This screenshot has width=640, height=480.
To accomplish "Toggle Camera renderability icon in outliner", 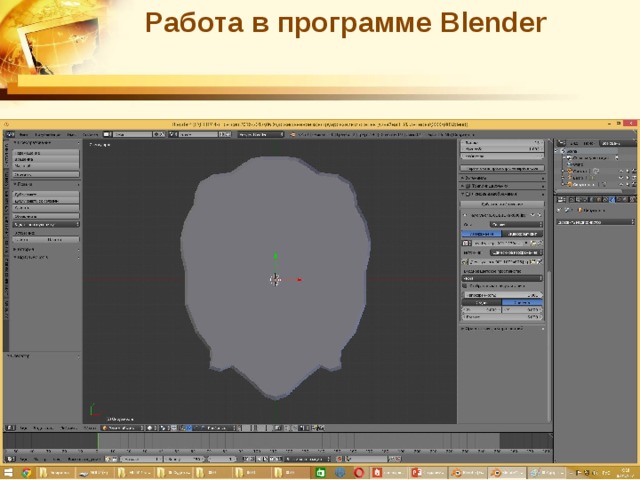I will (x=634, y=171).
